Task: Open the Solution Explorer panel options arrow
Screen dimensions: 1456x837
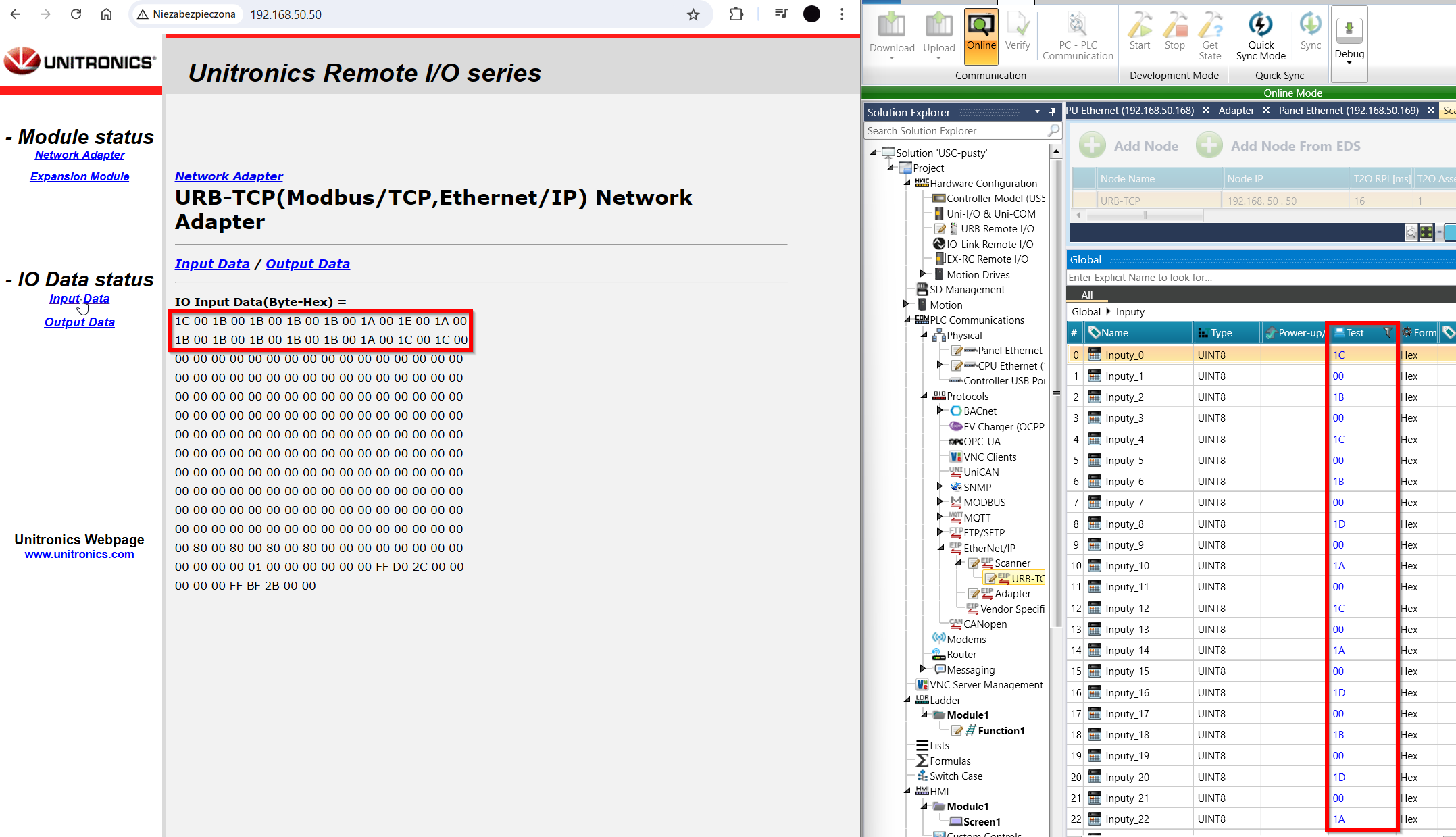Action: [1037, 112]
